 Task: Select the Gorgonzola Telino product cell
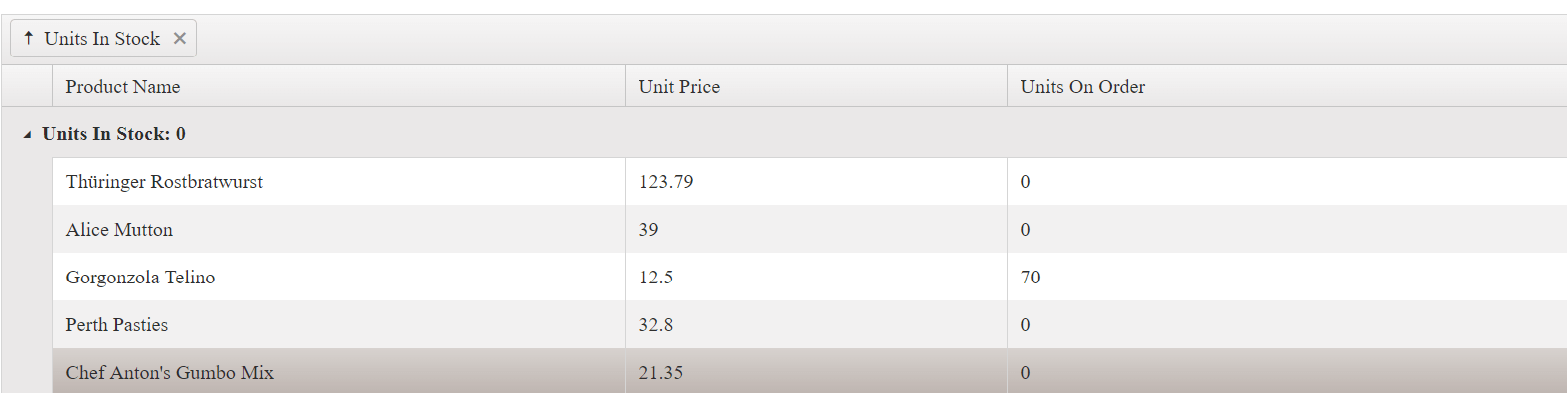point(338,277)
